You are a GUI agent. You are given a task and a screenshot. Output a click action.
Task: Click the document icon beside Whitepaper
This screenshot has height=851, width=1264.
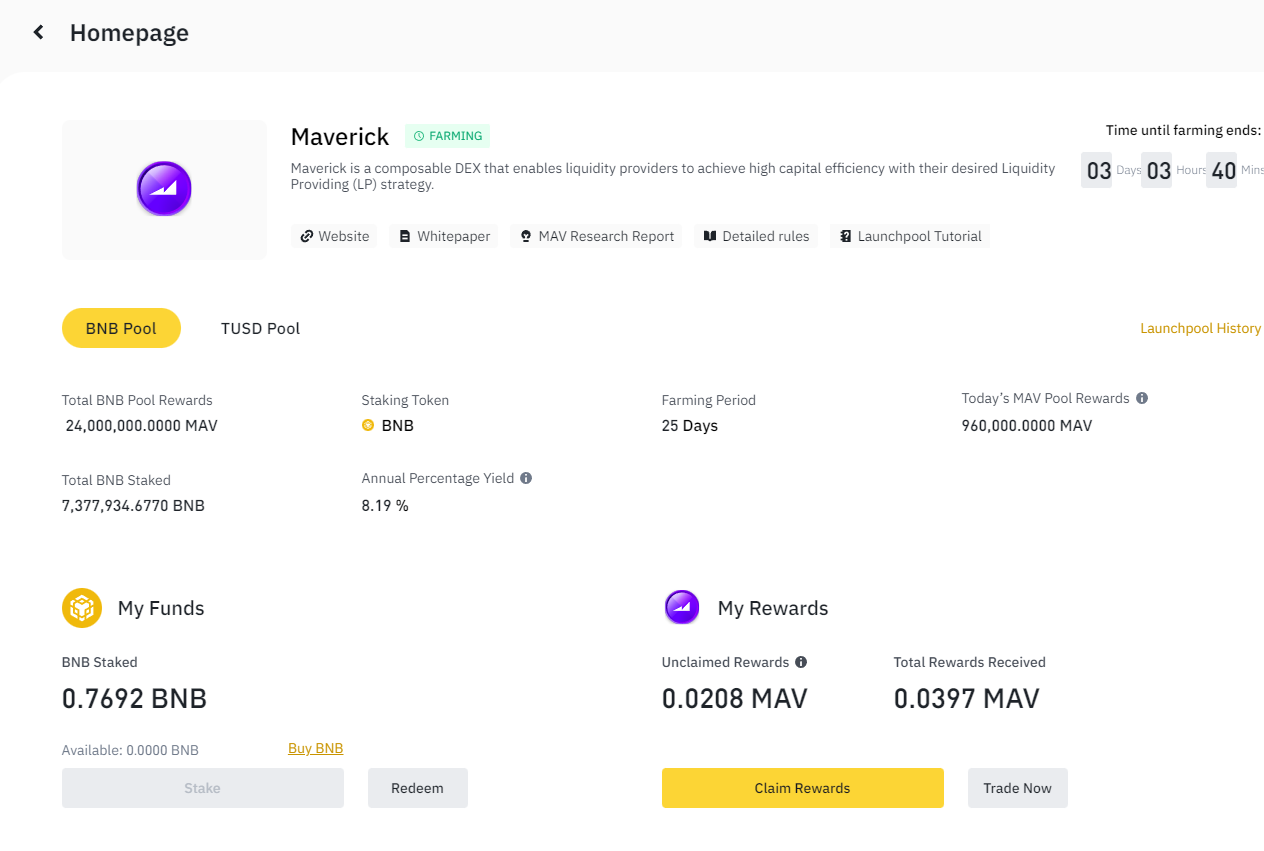pos(405,237)
